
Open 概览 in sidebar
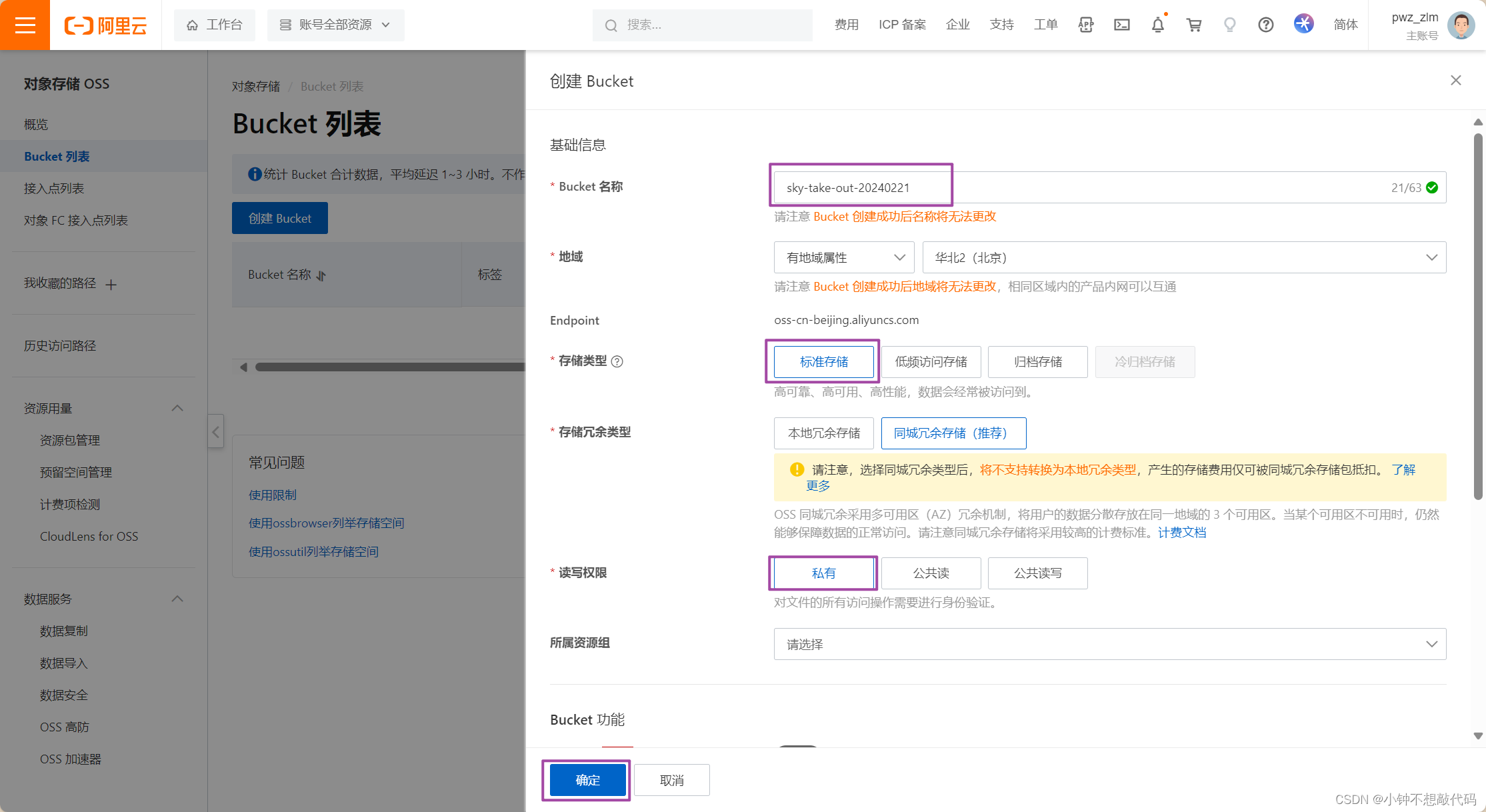(x=36, y=125)
